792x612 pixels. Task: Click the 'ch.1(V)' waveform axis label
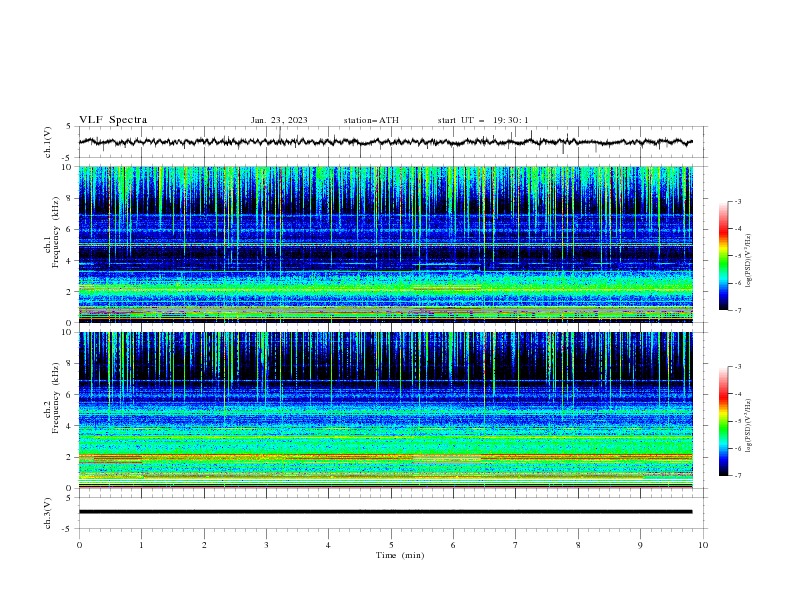(48, 142)
